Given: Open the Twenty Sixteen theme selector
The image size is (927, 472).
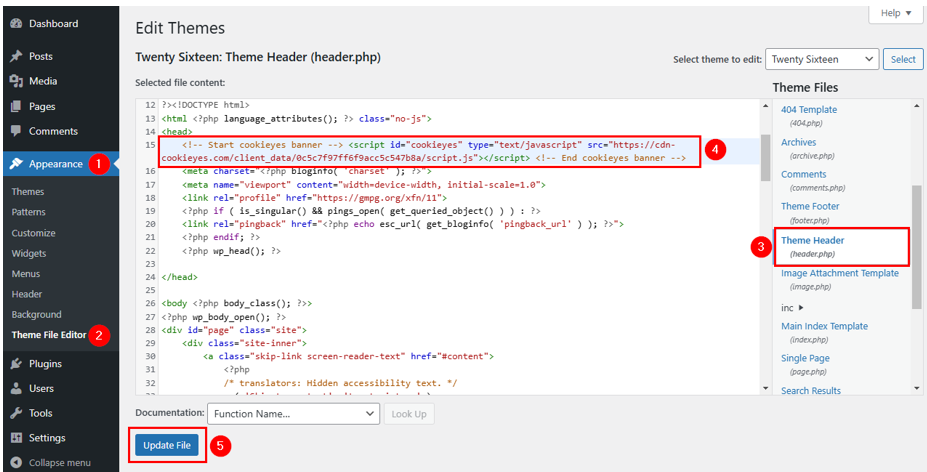Looking at the screenshot, I should point(821,59).
